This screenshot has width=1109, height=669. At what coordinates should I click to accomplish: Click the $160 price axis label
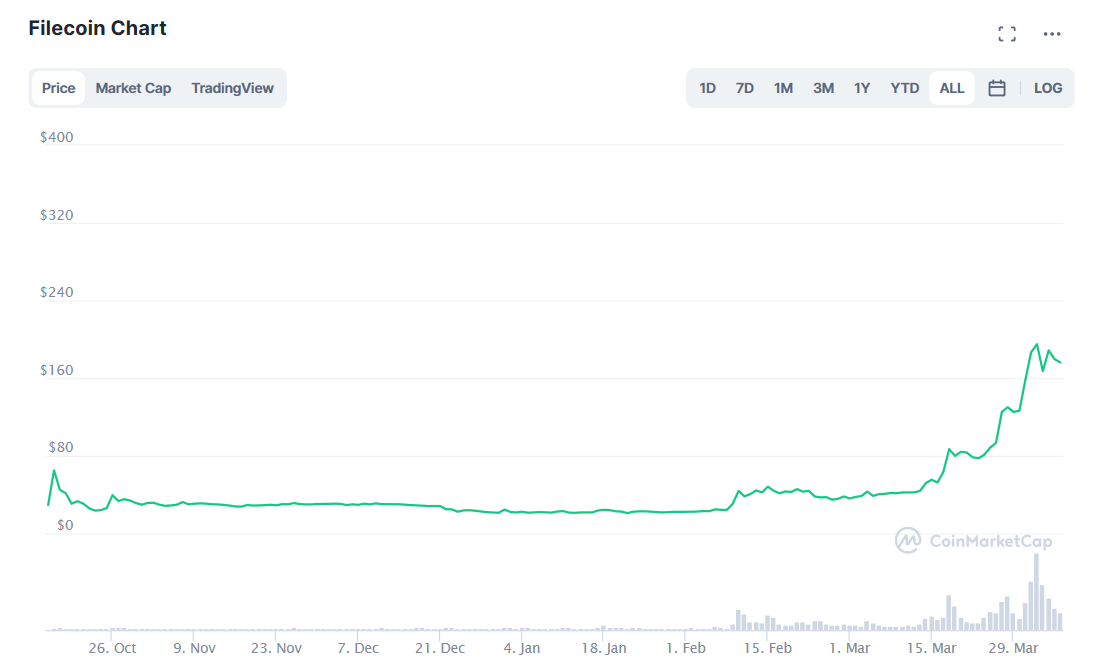click(x=57, y=371)
